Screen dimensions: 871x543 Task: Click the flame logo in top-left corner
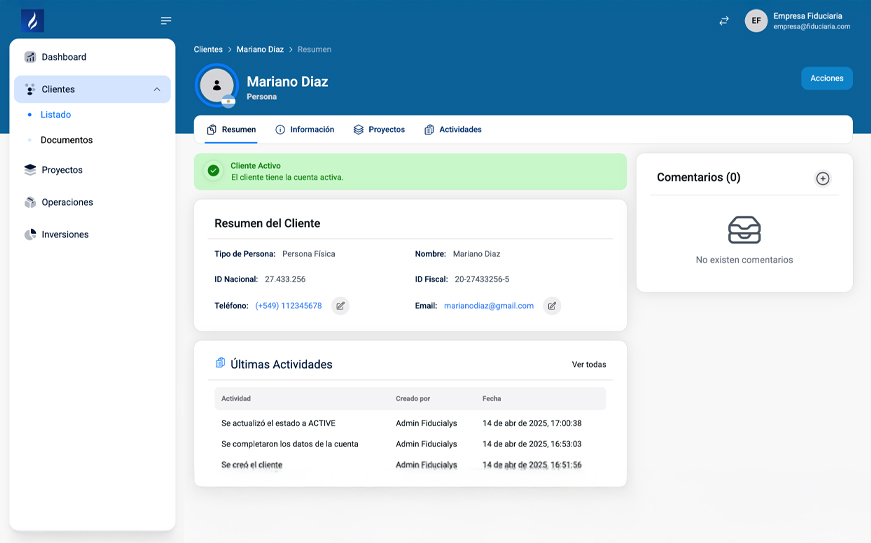point(33,20)
